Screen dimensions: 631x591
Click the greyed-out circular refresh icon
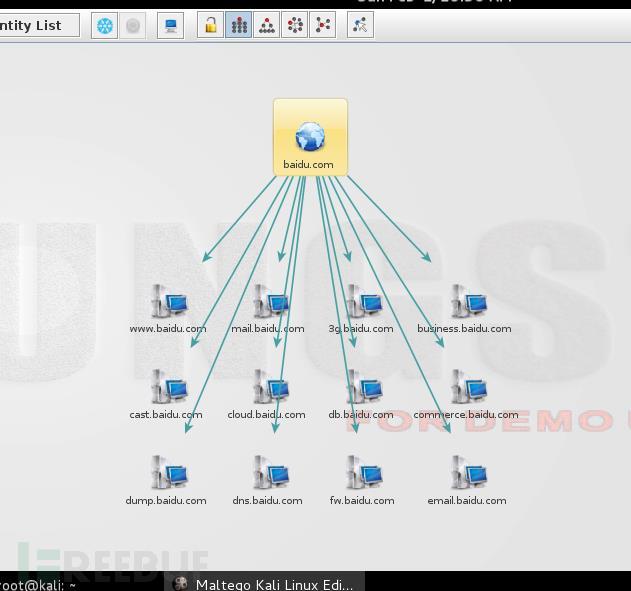tap(133, 26)
